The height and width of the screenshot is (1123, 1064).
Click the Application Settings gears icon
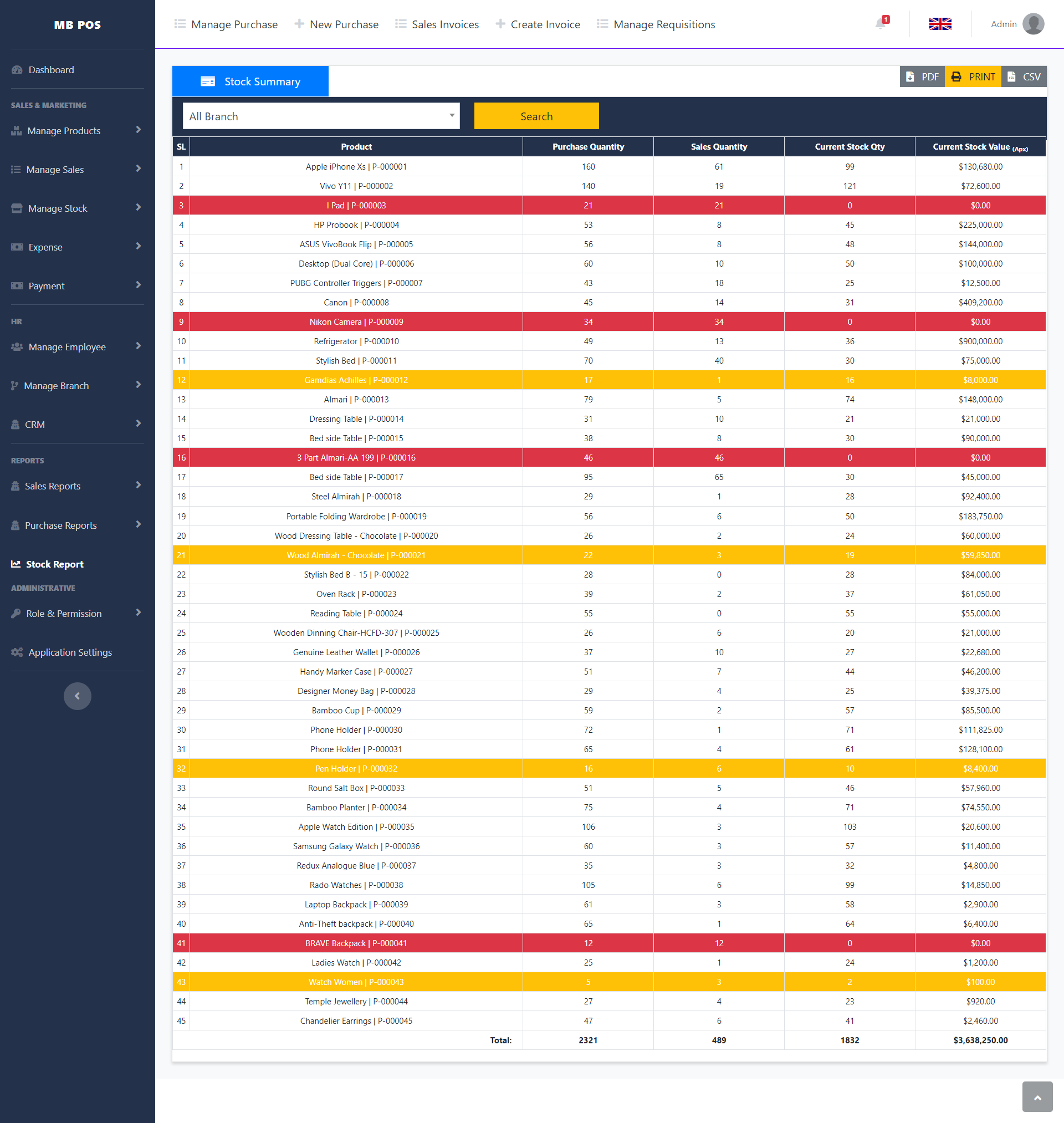pos(17,652)
